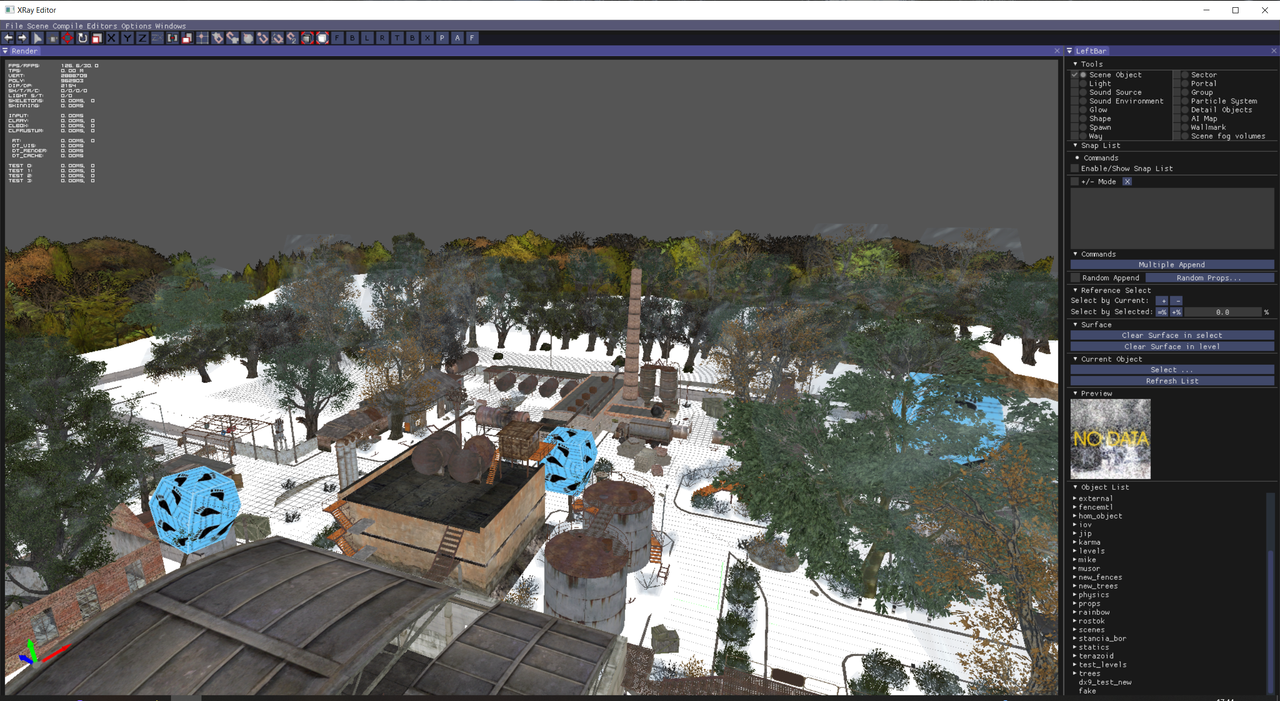Open the Windows menu
Image resolution: width=1280 pixels, height=701 pixels.
170,26
